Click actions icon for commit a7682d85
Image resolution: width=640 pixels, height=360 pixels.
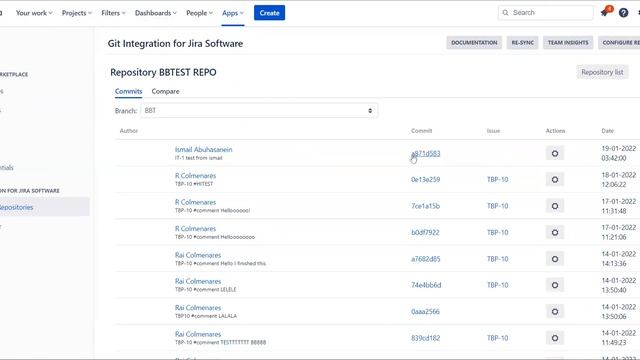point(555,259)
